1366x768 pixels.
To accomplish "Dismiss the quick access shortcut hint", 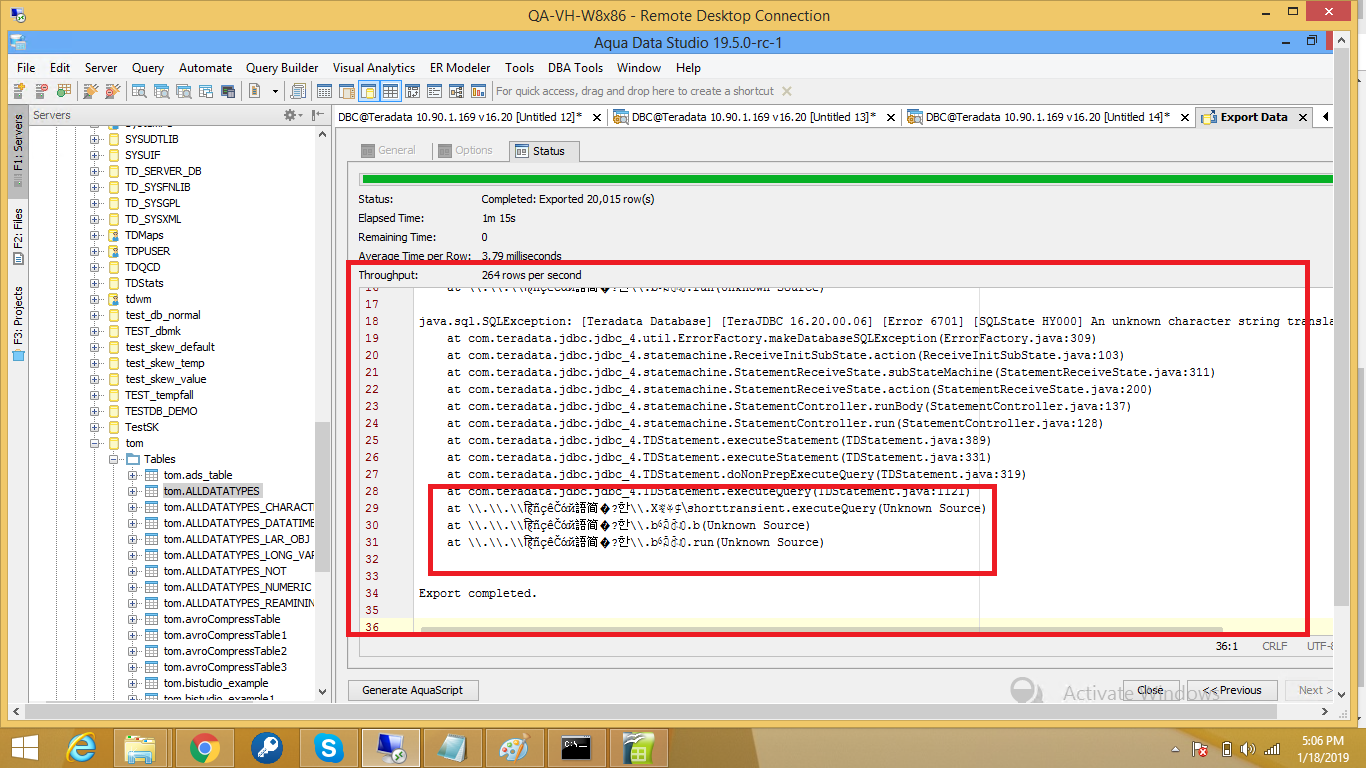I will coord(786,91).
